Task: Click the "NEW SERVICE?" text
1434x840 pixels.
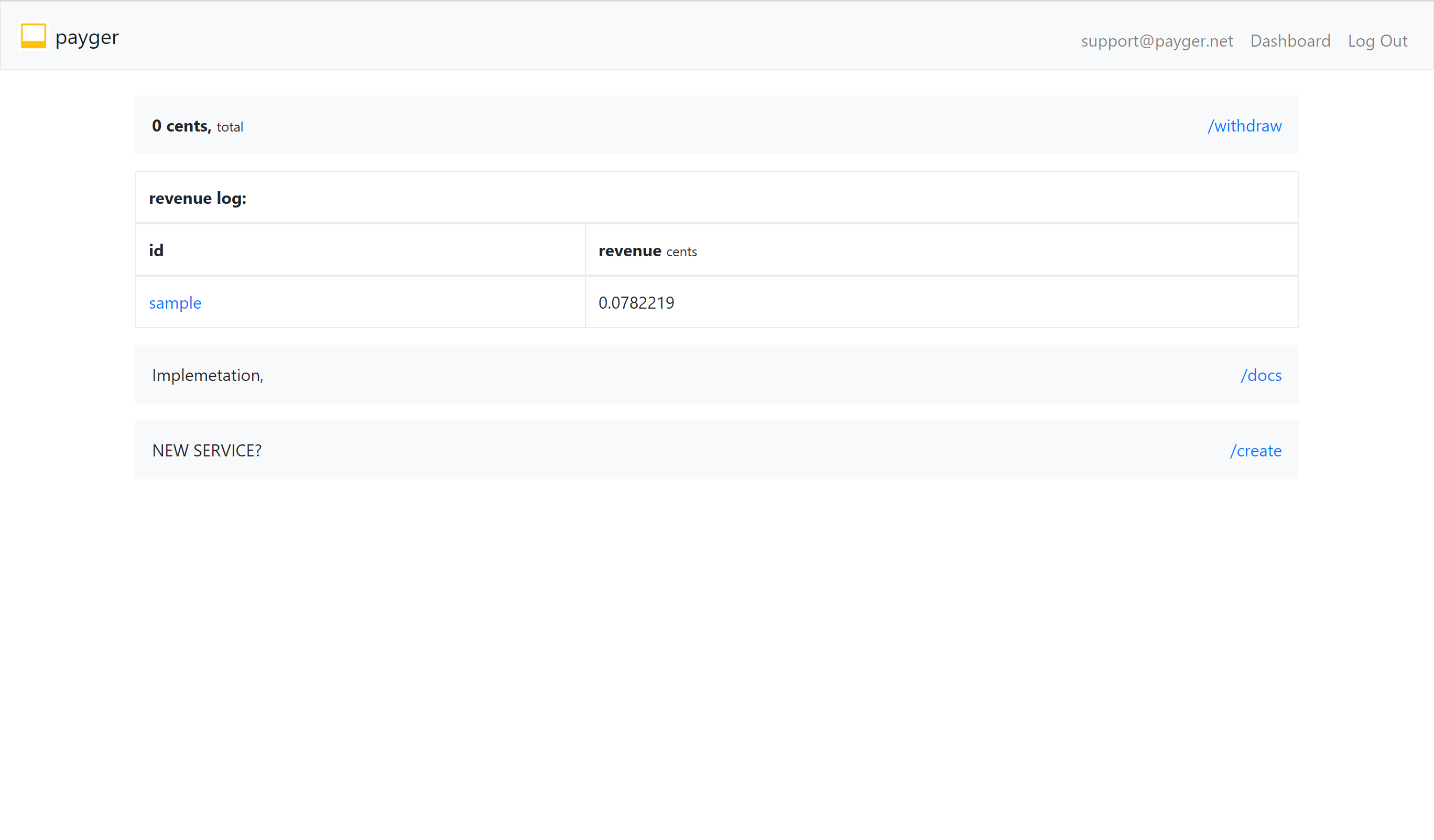Action: pos(207,451)
